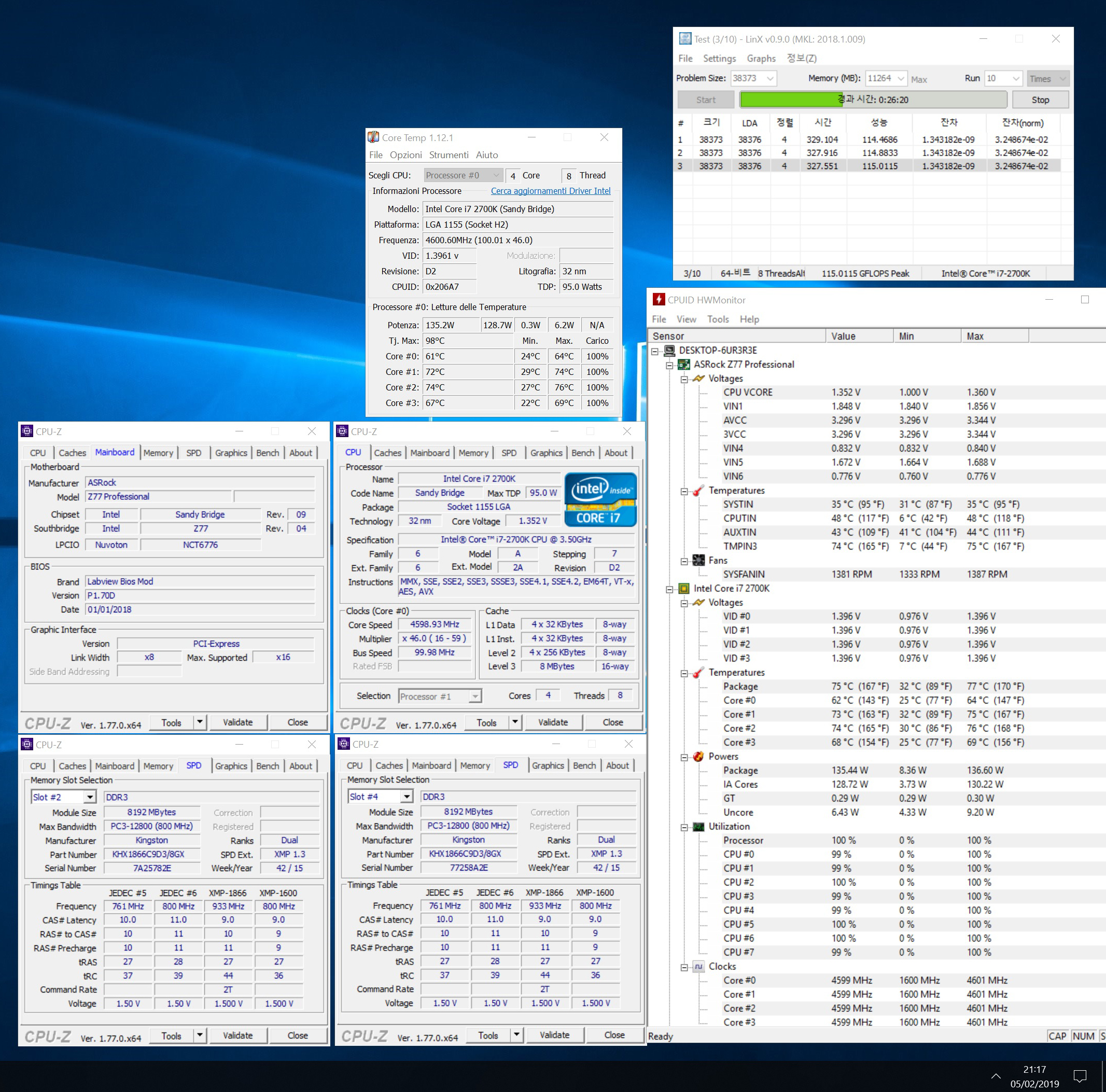Open the Slot #2 memory slot dropdown
Viewport: 1106px width, 1092px height.
[x=90, y=796]
